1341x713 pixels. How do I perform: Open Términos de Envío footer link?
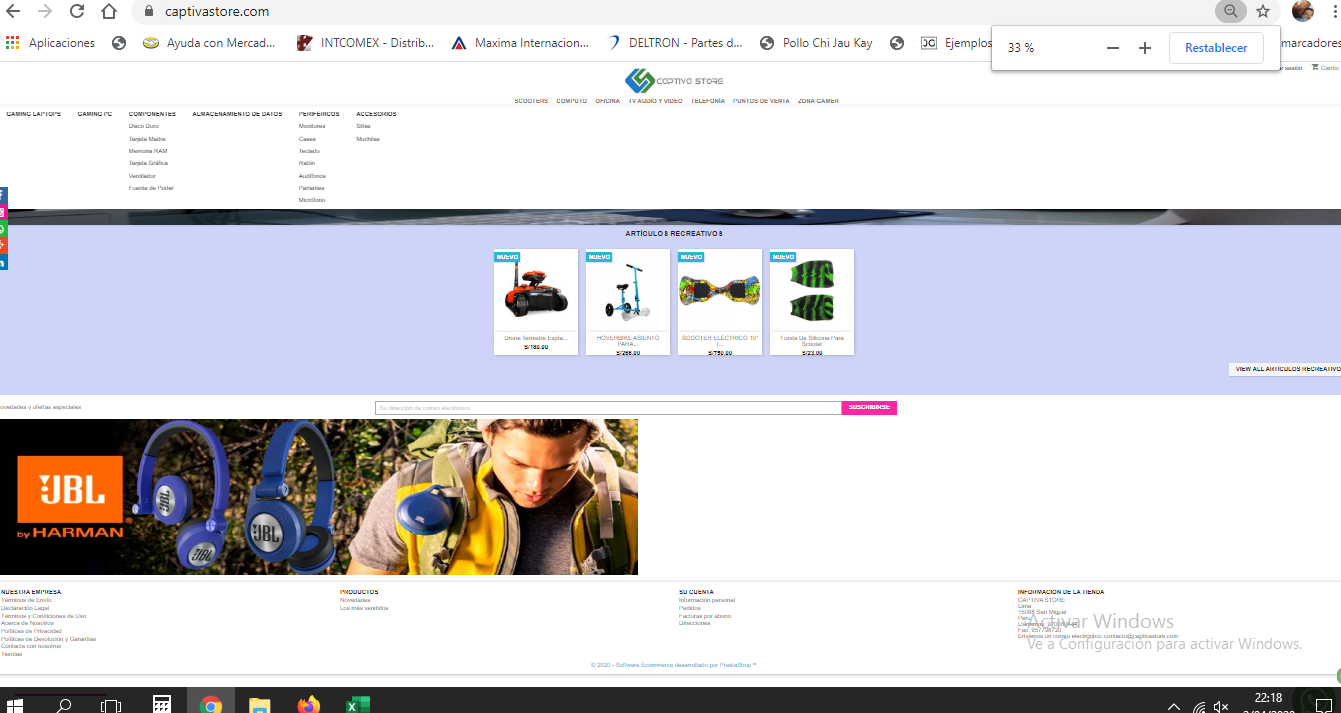click(x=26, y=600)
